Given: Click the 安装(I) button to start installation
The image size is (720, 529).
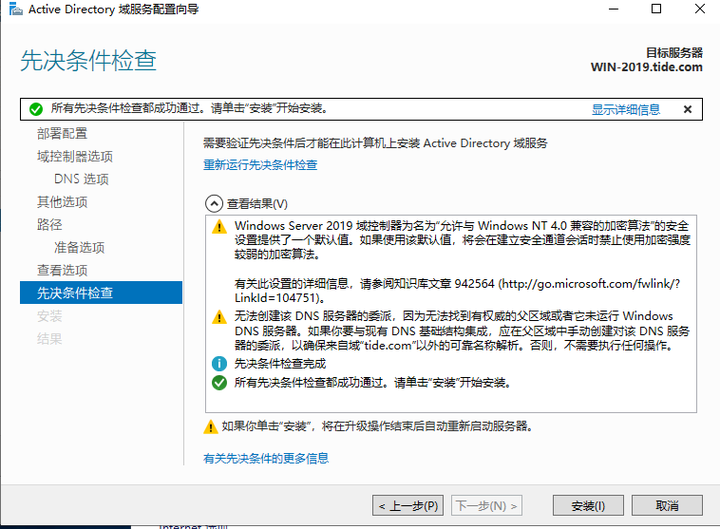Looking at the screenshot, I should (588, 506).
